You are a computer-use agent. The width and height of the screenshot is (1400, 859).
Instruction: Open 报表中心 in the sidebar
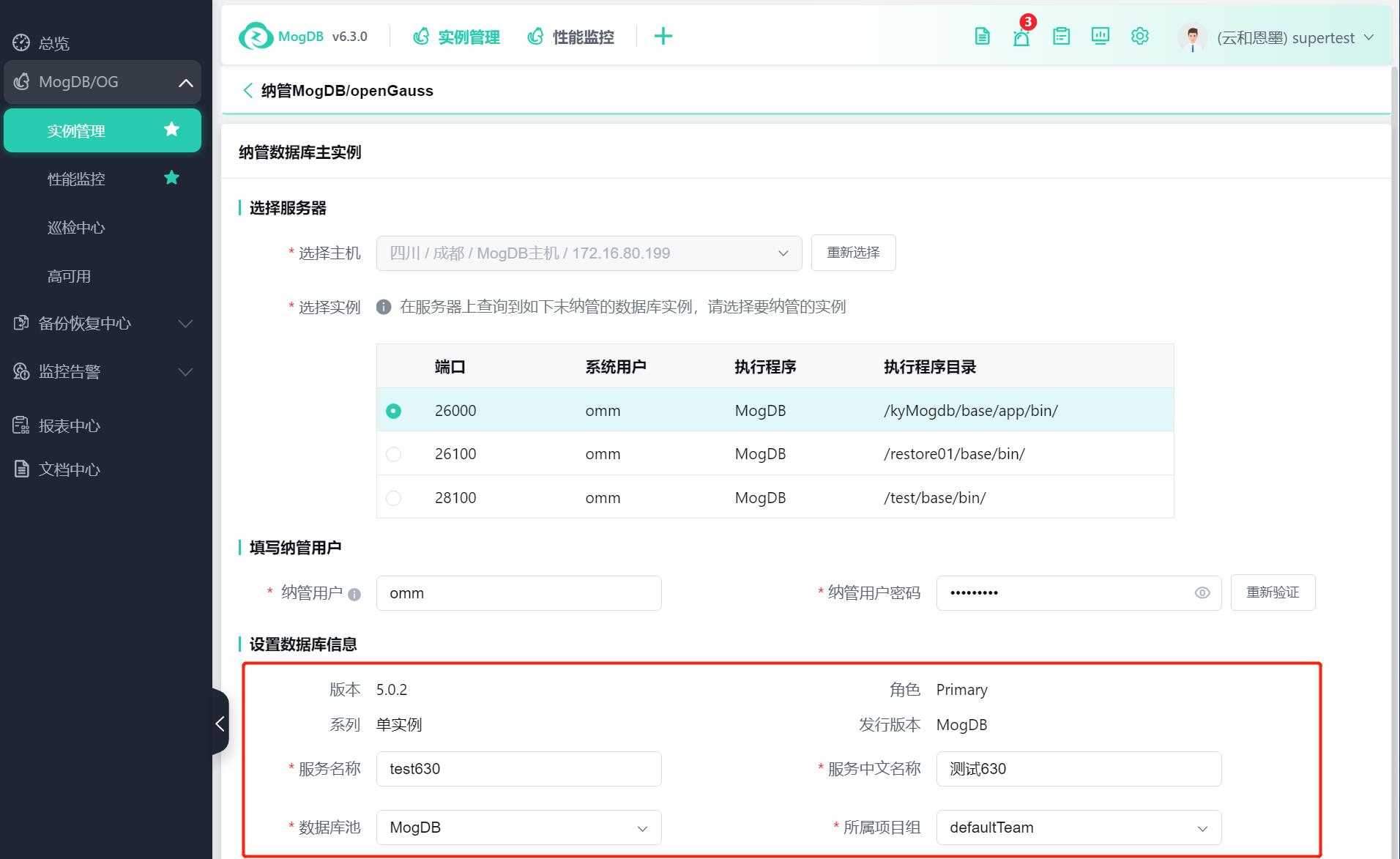point(70,426)
